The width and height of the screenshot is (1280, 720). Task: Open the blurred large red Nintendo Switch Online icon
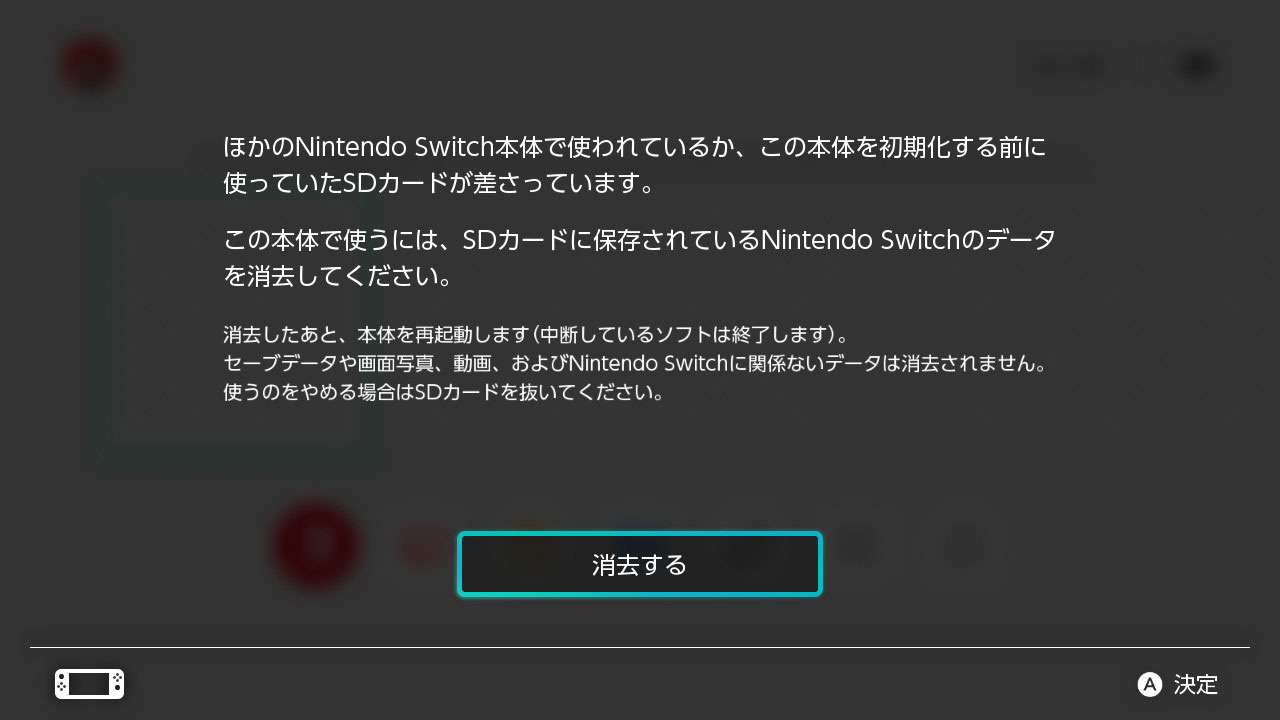click(316, 546)
